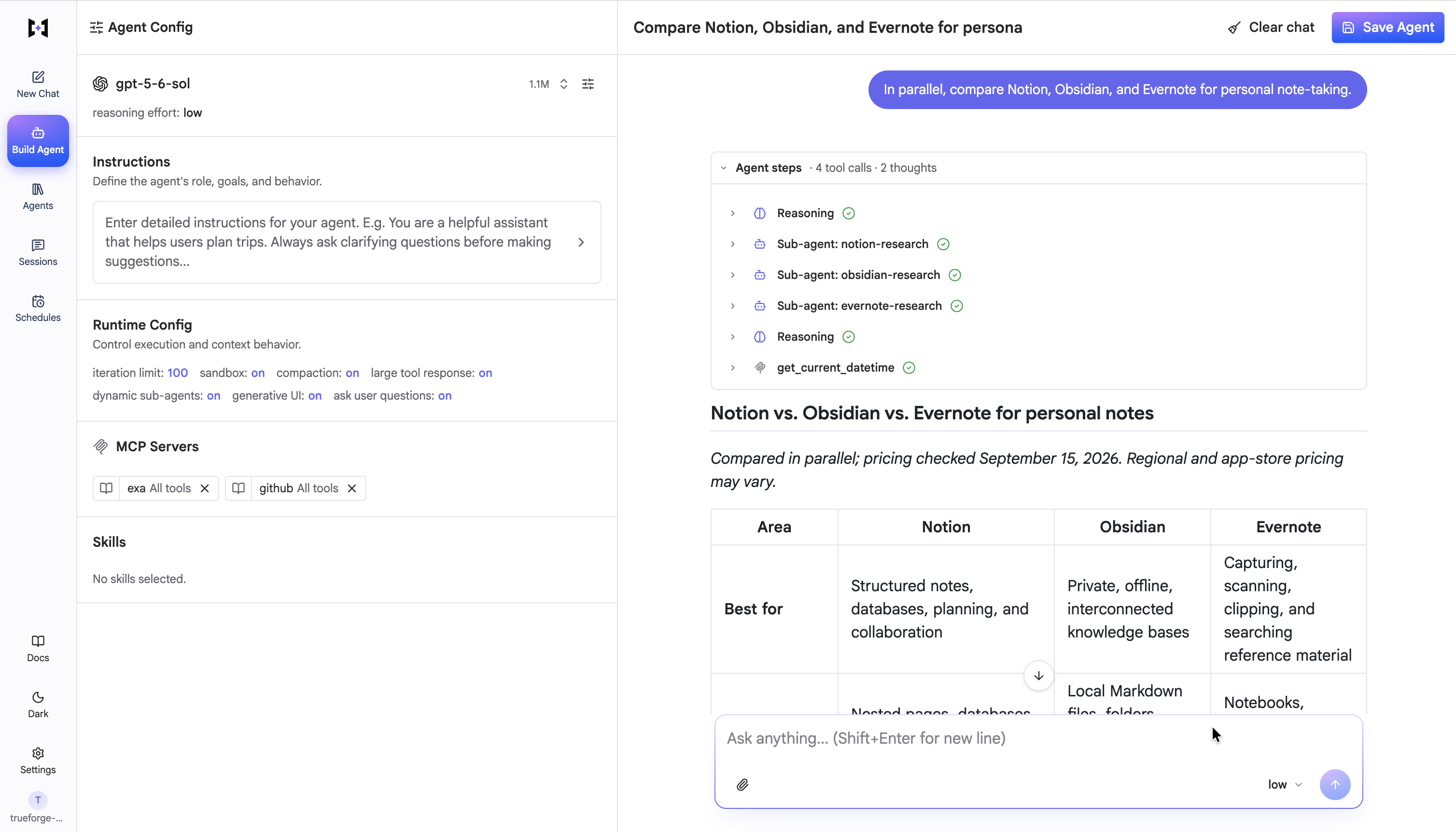The image size is (1456, 832).
Task: Expand the get_current_datetime tool call
Action: click(x=732, y=367)
